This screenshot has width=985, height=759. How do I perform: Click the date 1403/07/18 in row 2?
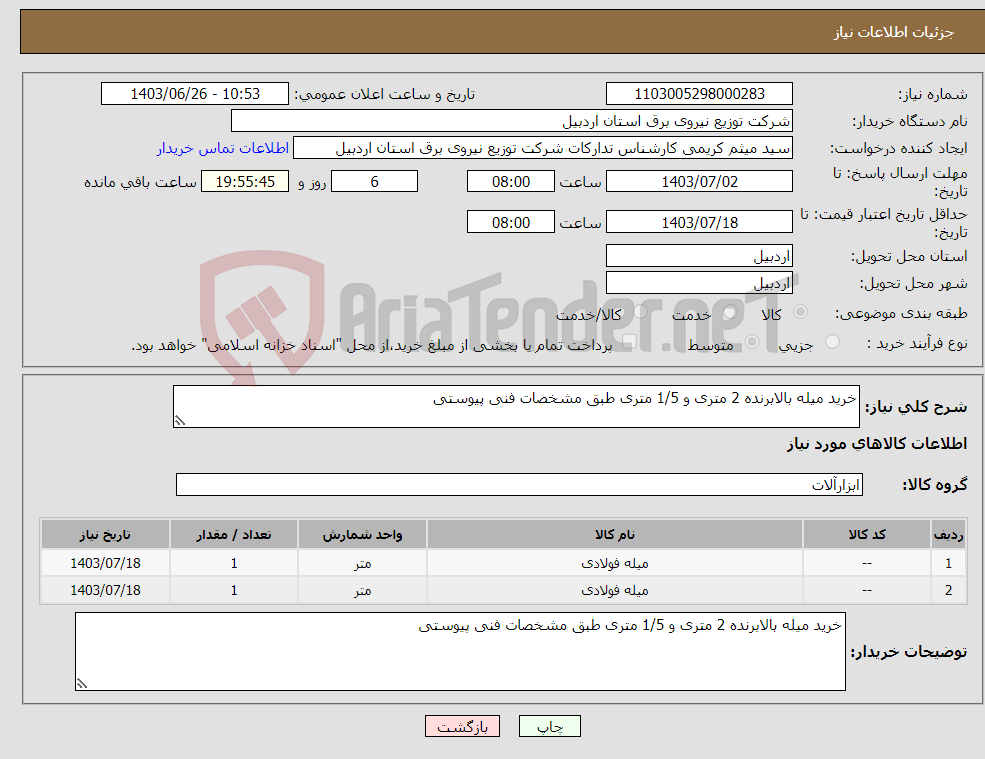click(x=105, y=591)
